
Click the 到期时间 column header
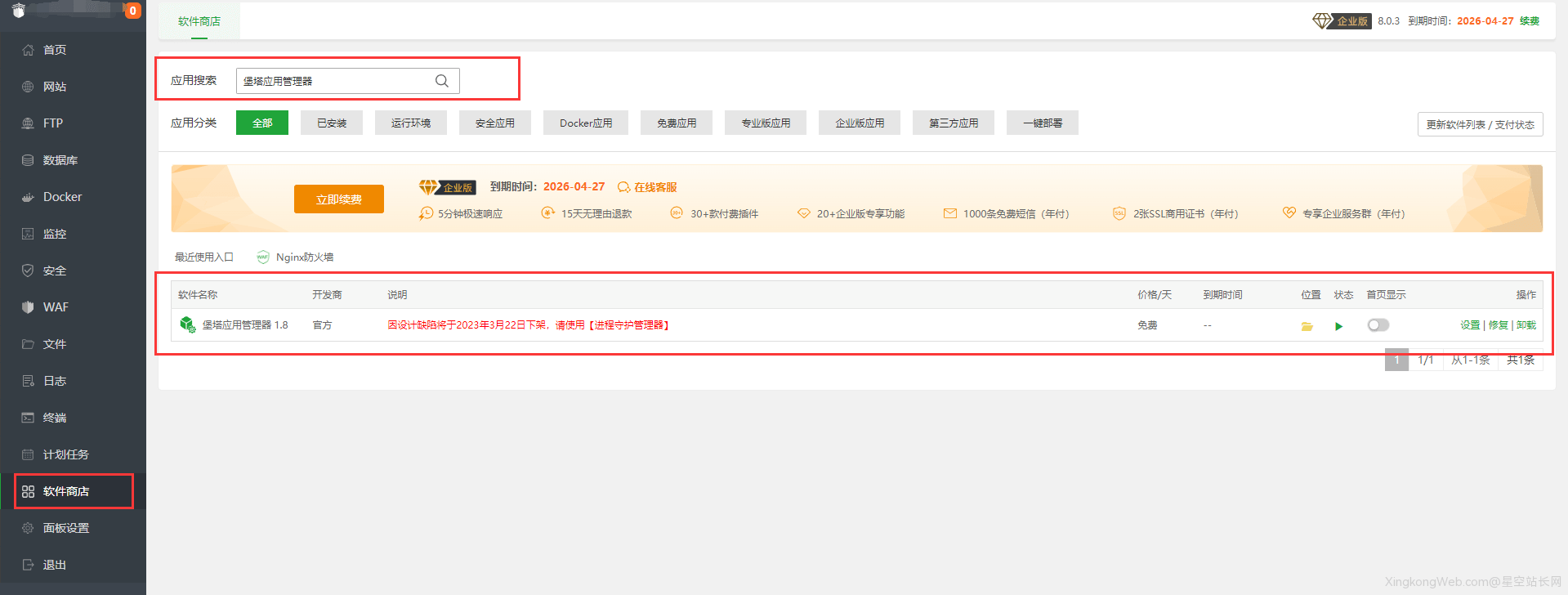pyautogui.click(x=1222, y=295)
